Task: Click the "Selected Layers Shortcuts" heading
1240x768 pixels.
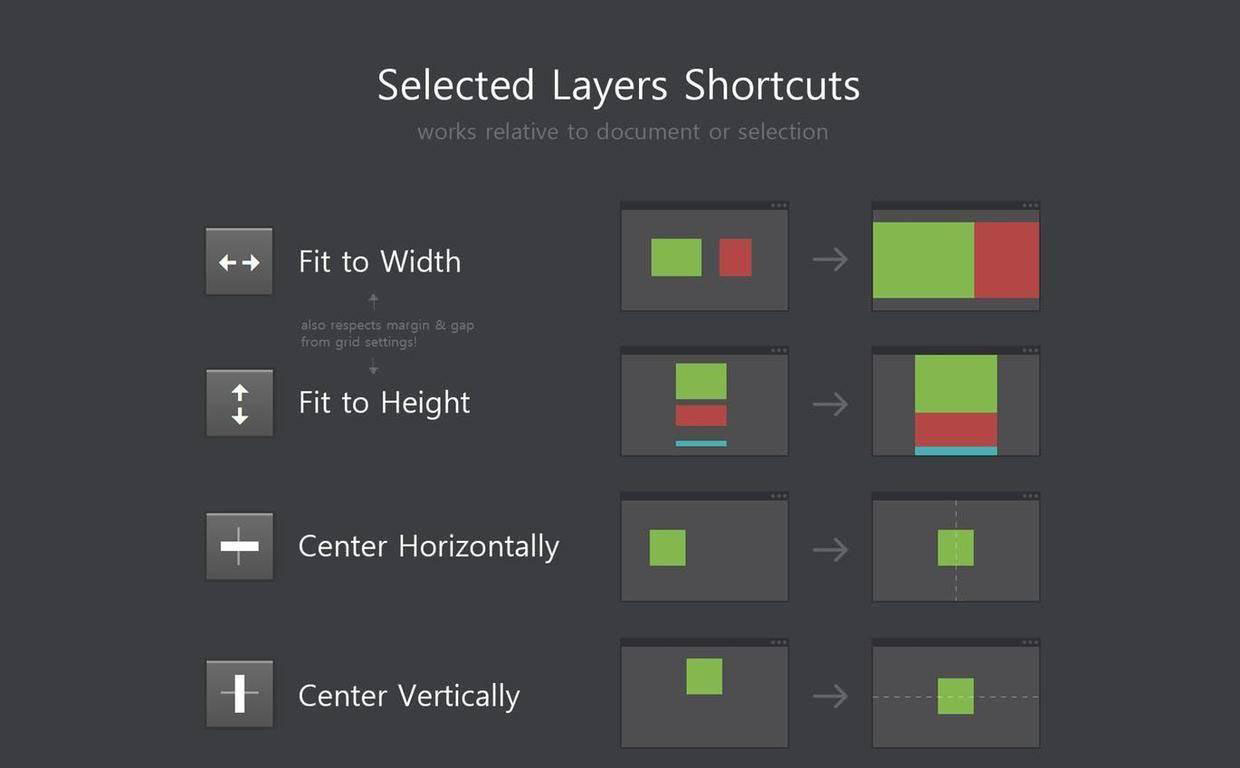Action: tap(619, 86)
